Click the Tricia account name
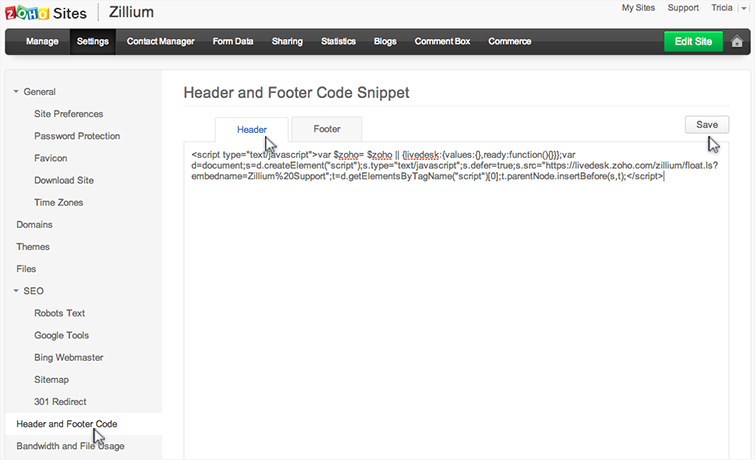This screenshot has width=755, height=460. pos(722,8)
